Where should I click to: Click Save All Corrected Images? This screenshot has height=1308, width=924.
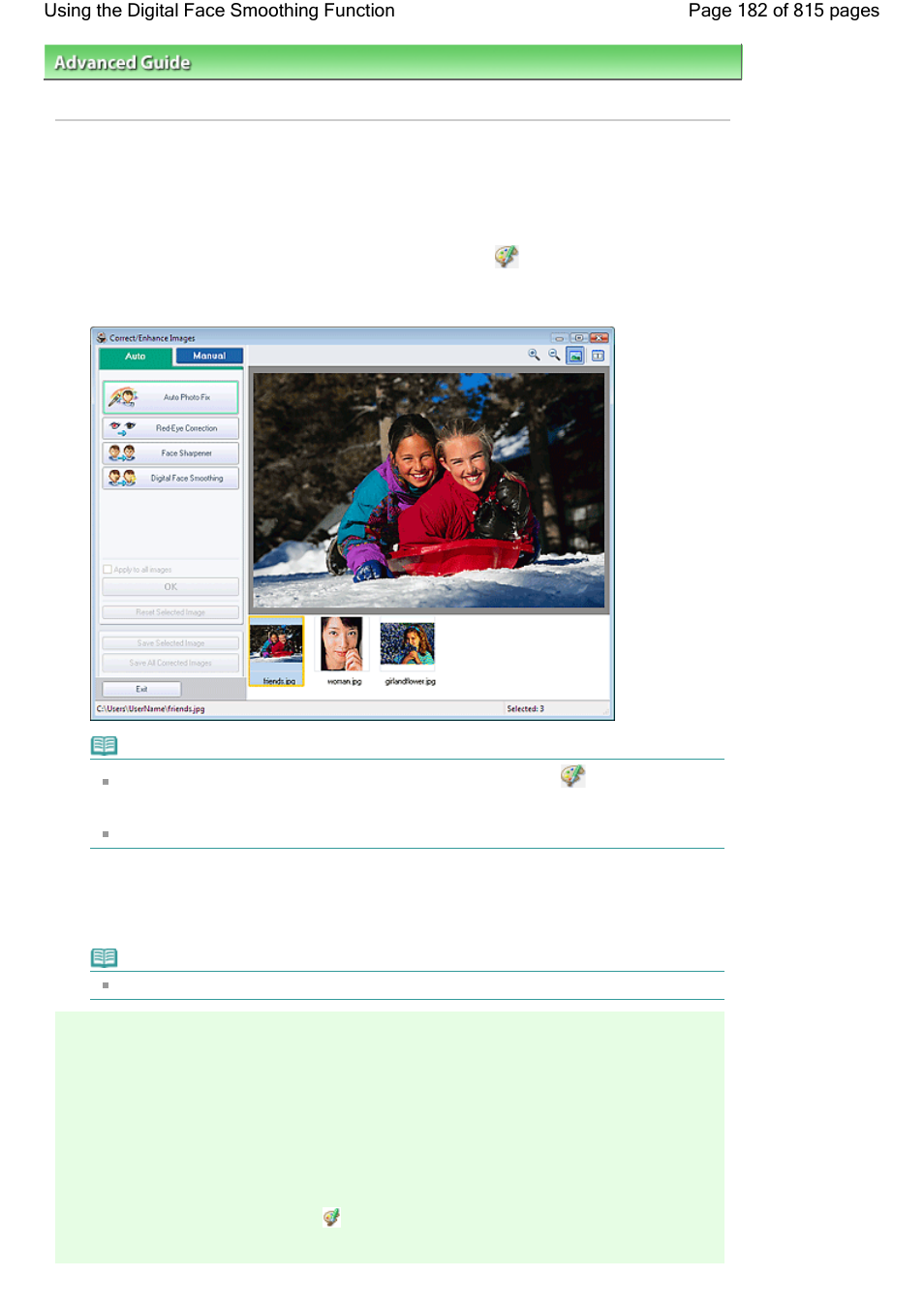(170, 664)
